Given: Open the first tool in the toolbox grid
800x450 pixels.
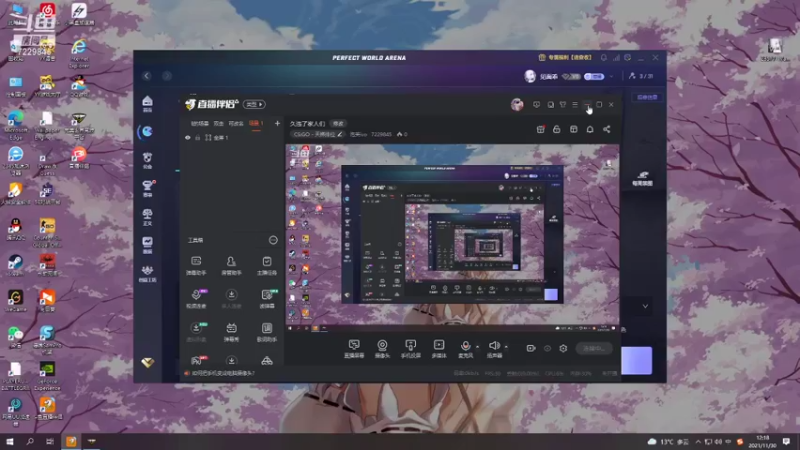Looking at the screenshot, I should 196,265.
